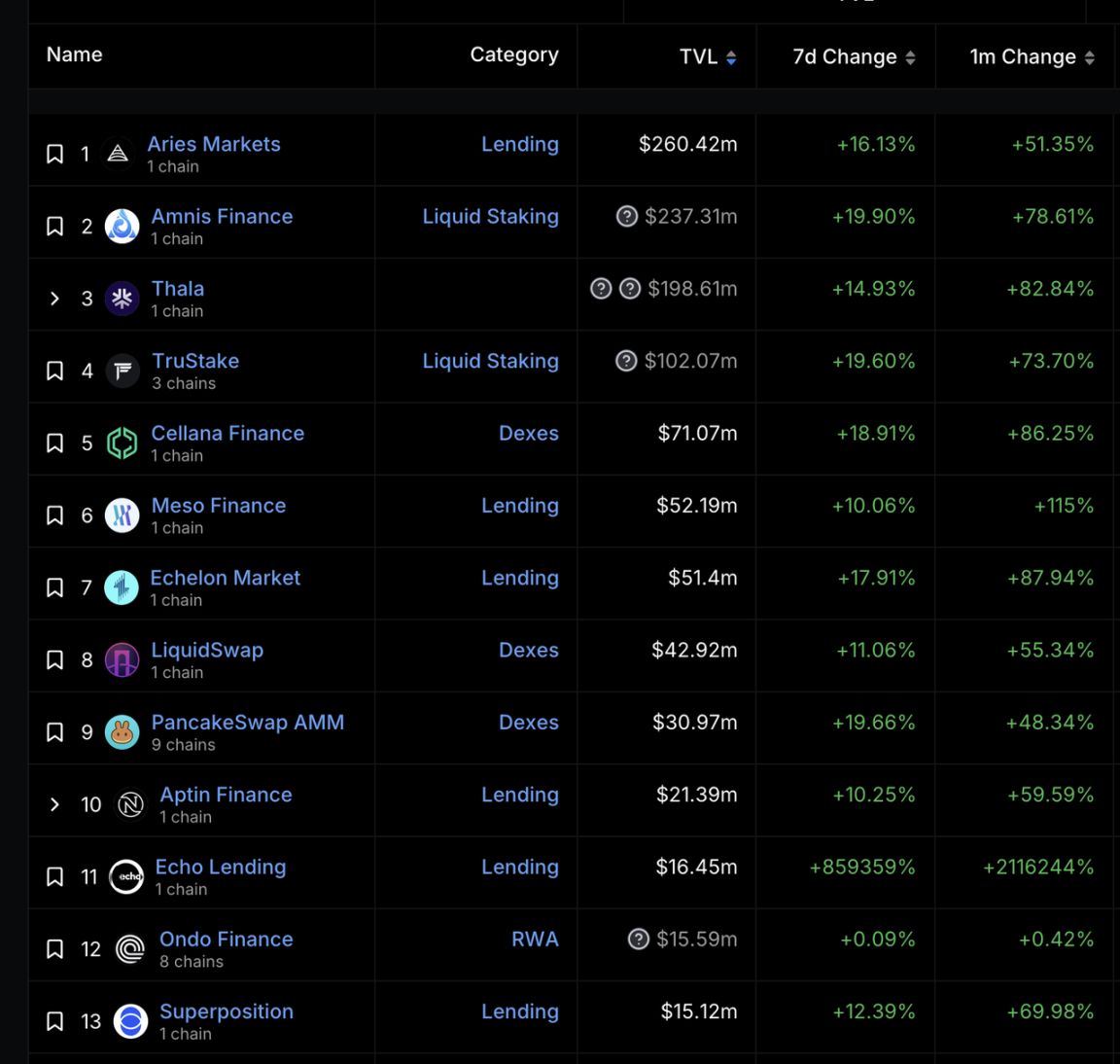Screen dimensions: 1120x1064
Task: Open the Aries Markets protocol page
Action: pyautogui.click(x=214, y=144)
